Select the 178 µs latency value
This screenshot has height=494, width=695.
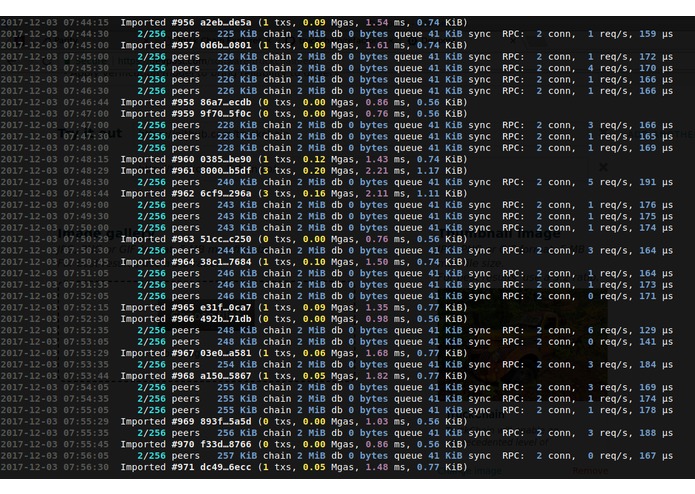(x=656, y=410)
